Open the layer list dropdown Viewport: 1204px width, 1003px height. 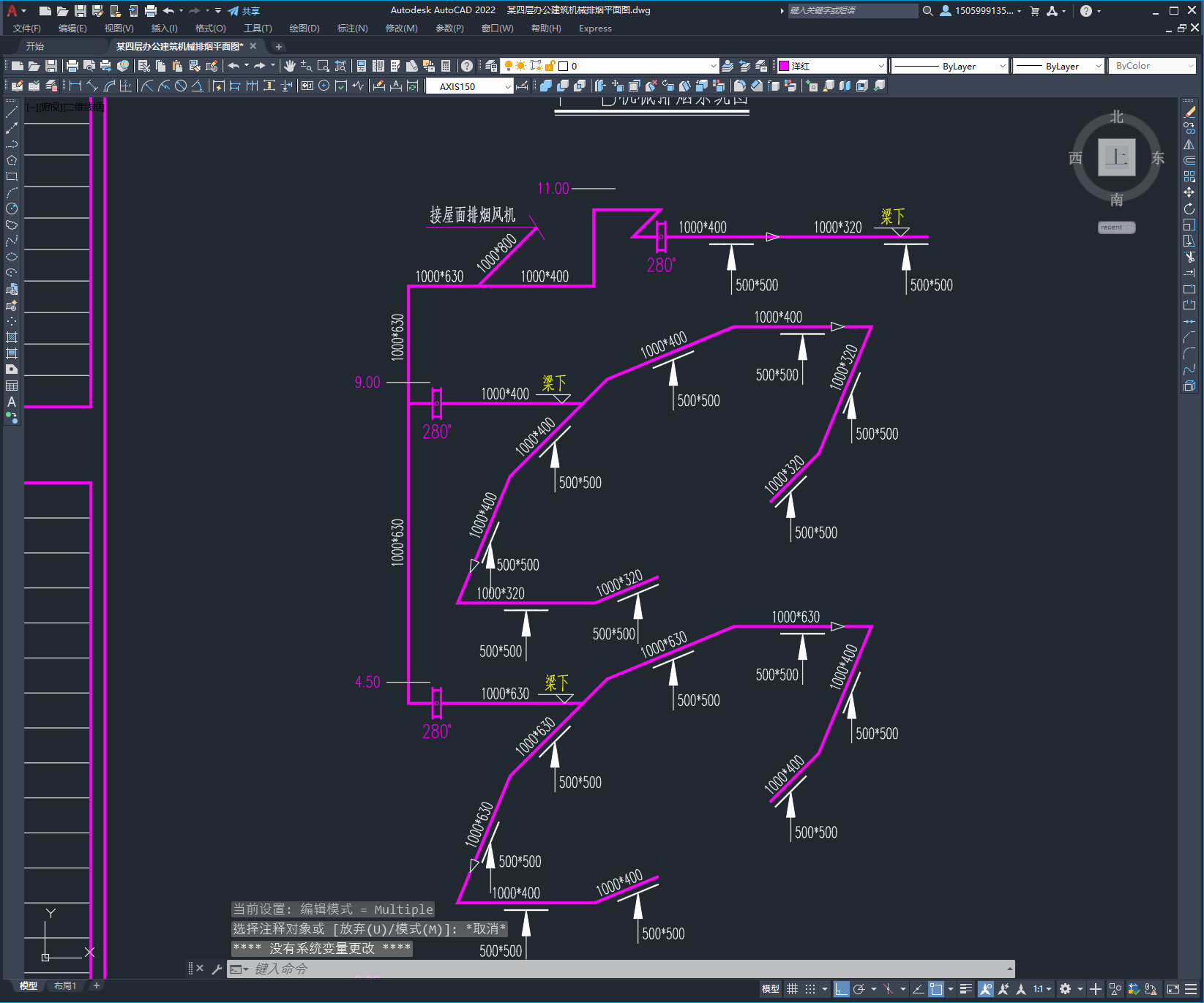coord(609,66)
